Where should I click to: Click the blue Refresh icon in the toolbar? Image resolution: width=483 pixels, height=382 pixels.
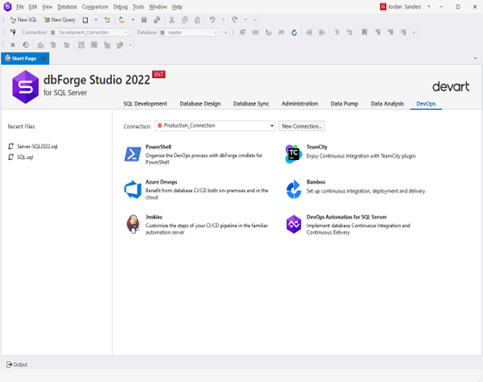click(x=294, y=32)
